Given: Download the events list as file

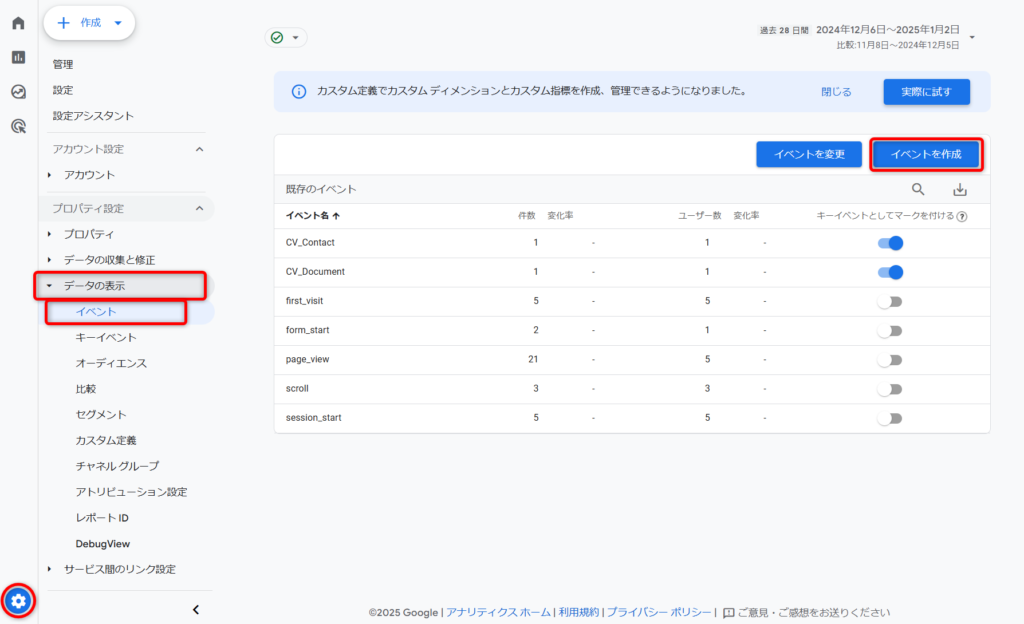Looking at the screenshot, I should (960, 190).
